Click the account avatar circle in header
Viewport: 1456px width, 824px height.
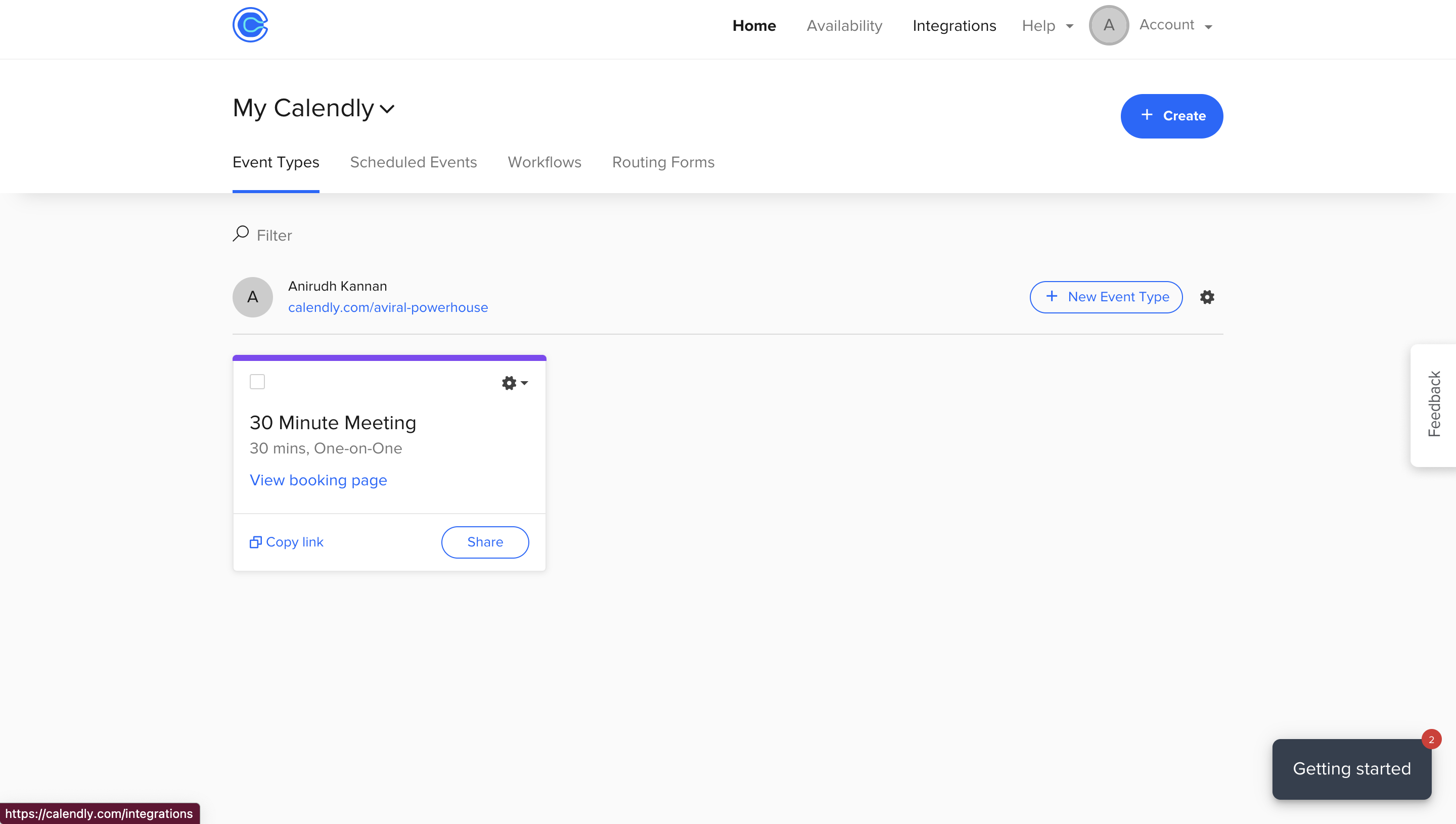click(1108, 25)
